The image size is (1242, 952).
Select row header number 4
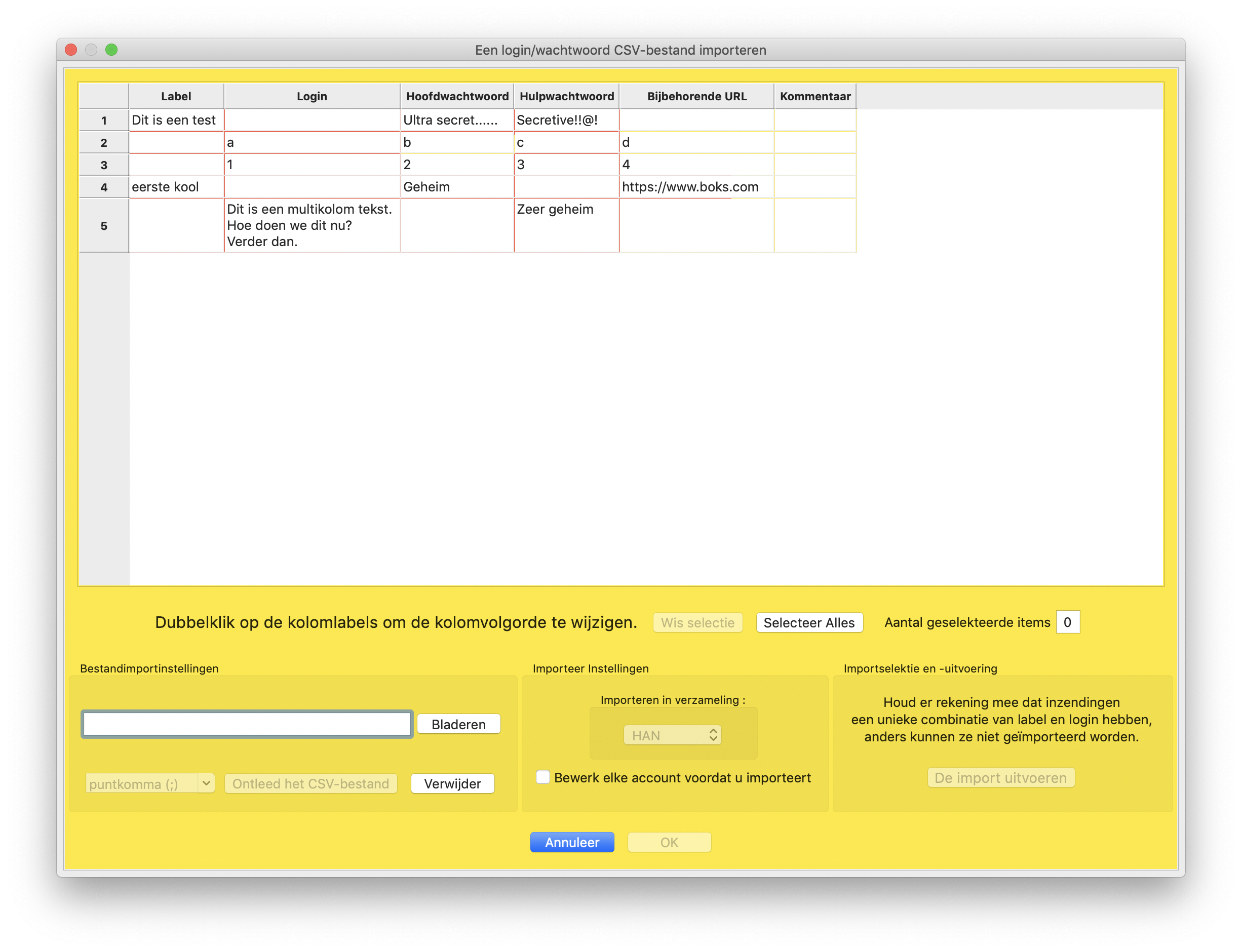(104, 187)
